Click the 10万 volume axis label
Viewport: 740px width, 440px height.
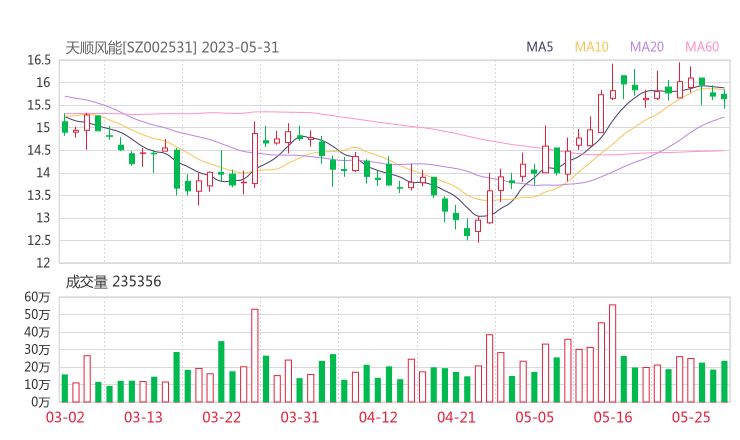pyautogui.click(x=37, y=385)
